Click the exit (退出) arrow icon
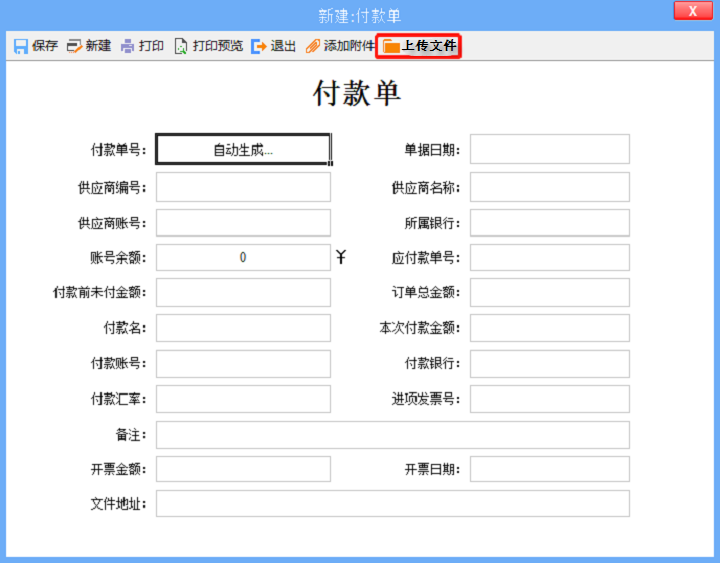720x563 pixels. click(259, 46)
